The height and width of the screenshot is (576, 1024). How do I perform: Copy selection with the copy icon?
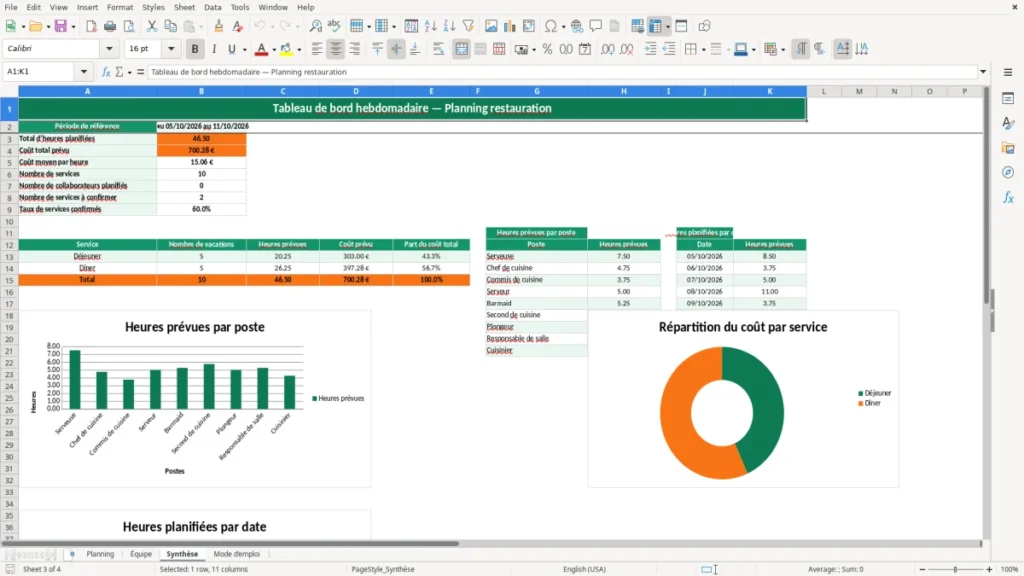[170, 26]
